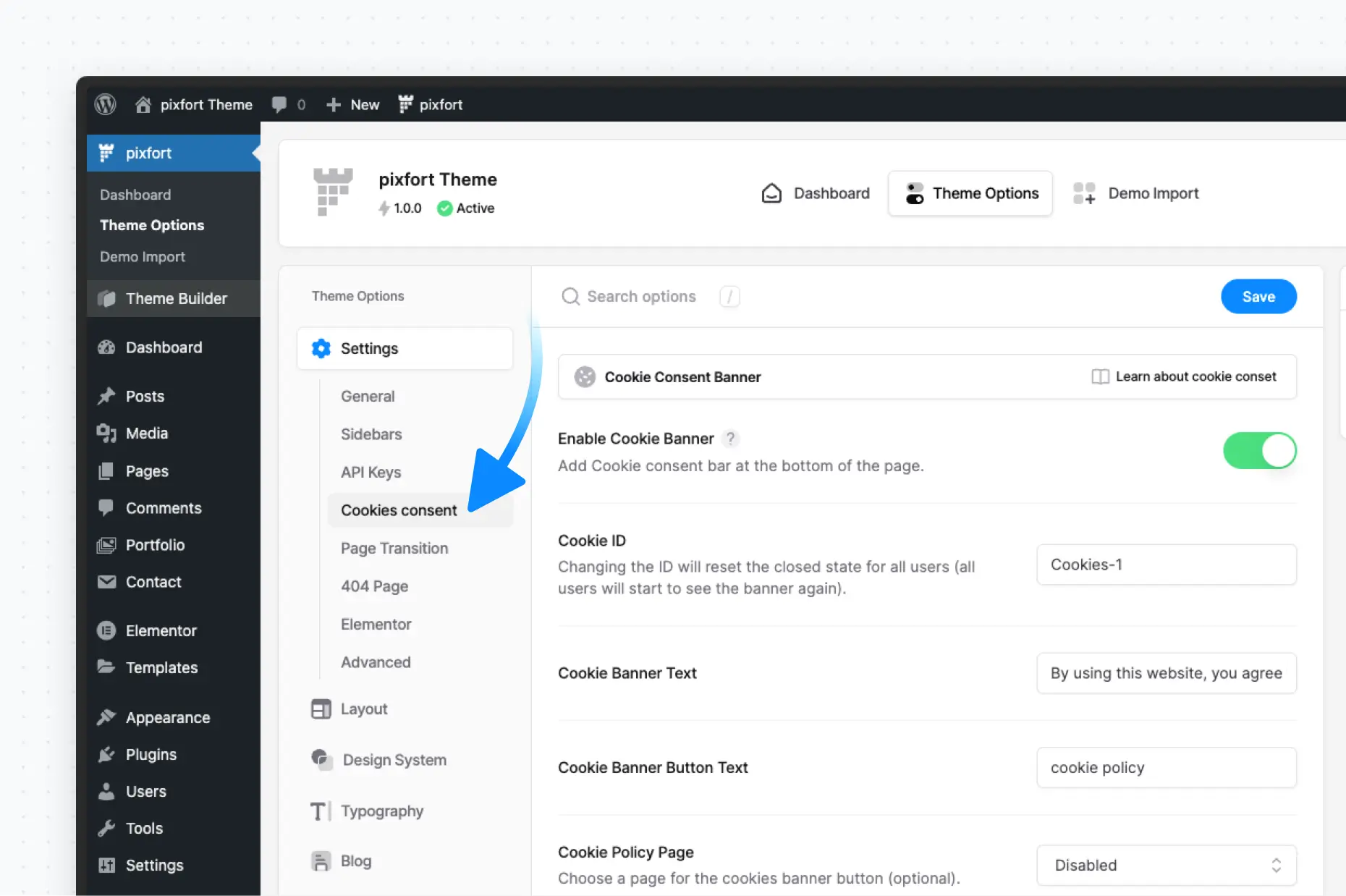Open General settings section
The width and height of the screenshot is (1346, 896).
368,396
